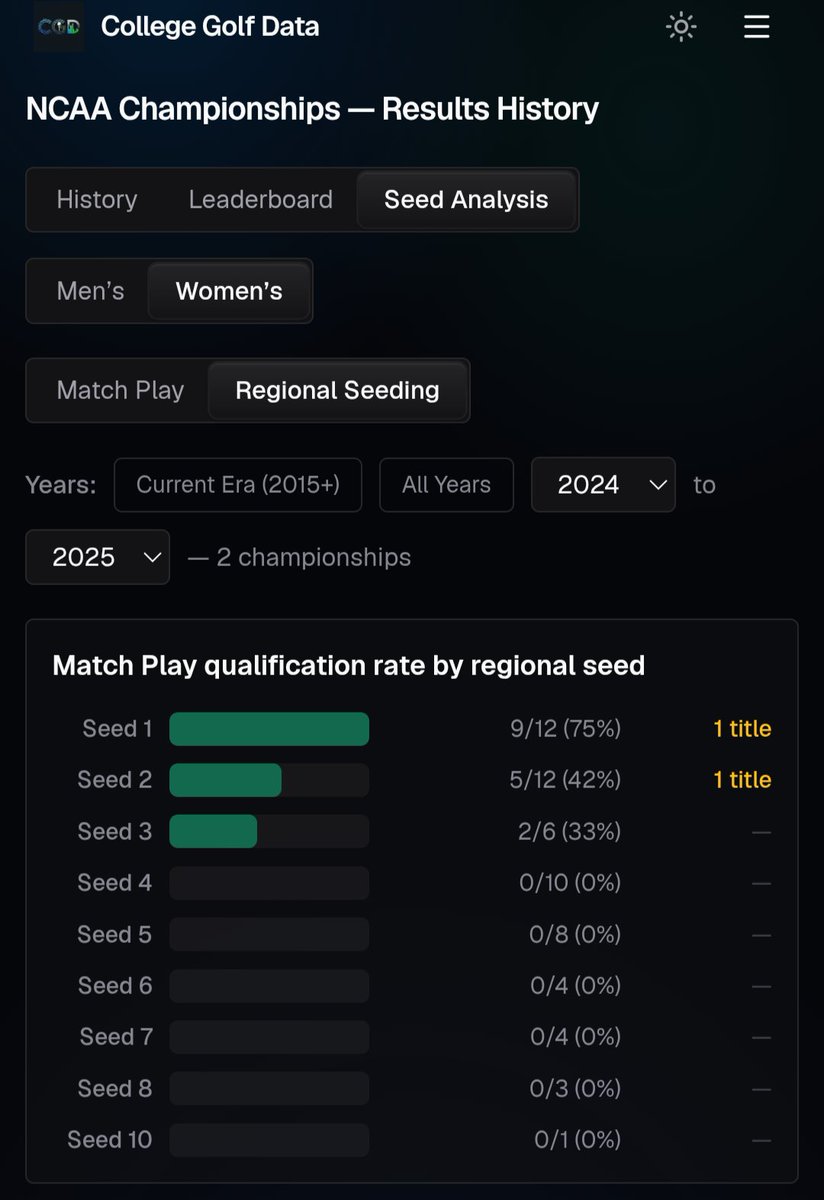Click the All Years button

pos(446,485)
